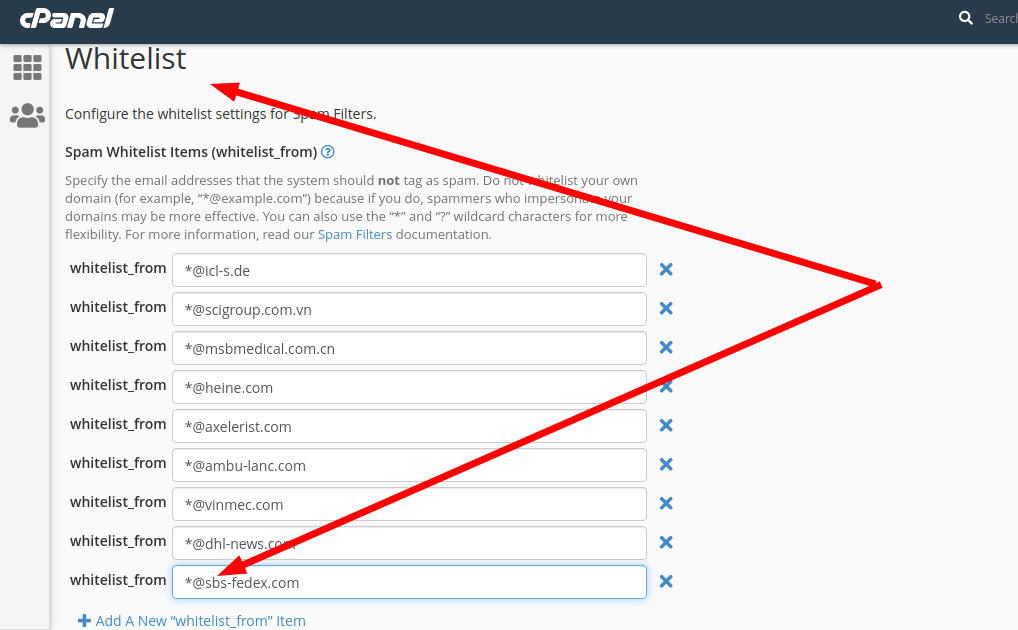This screenshot has height=630, width=1018.
Task: Click the Search box in header
Action: 1000,19
